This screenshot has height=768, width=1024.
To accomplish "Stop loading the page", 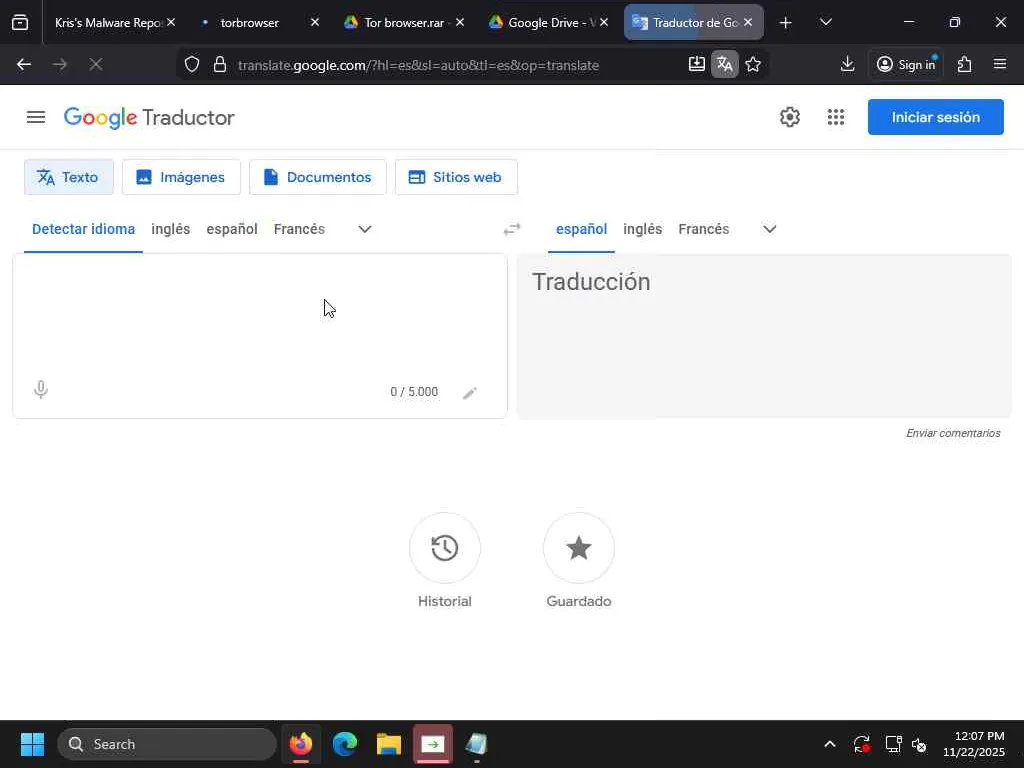I will coord(95,65).
